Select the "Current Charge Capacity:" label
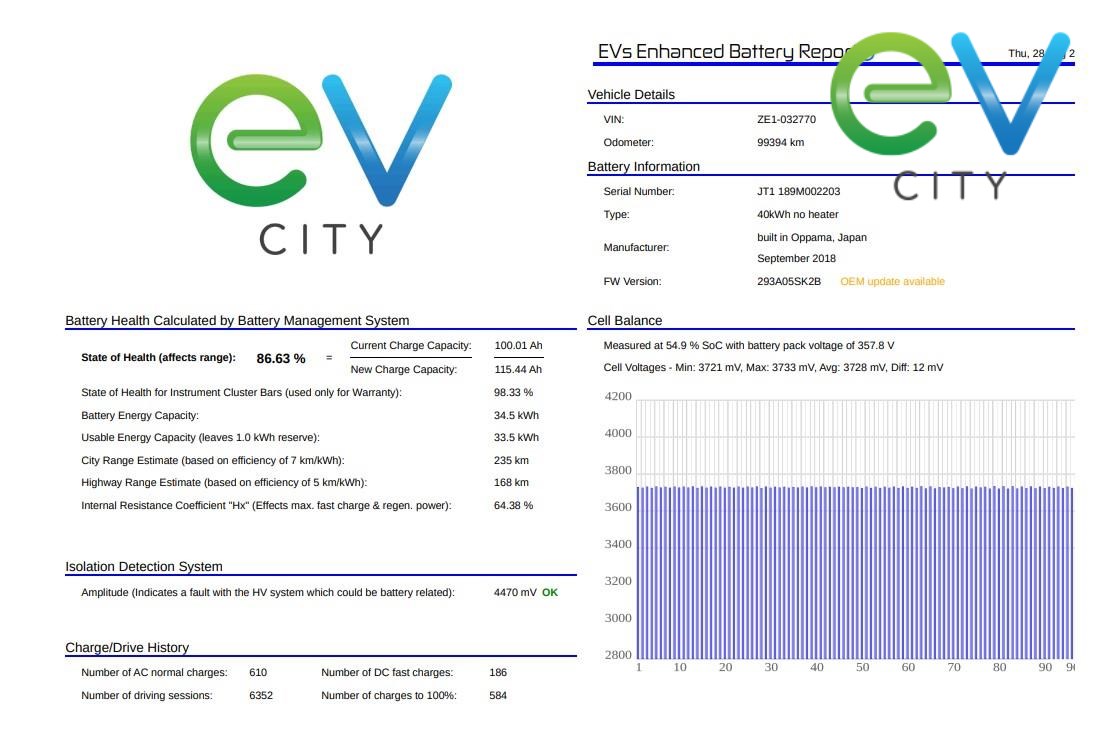 coord(411,346)
